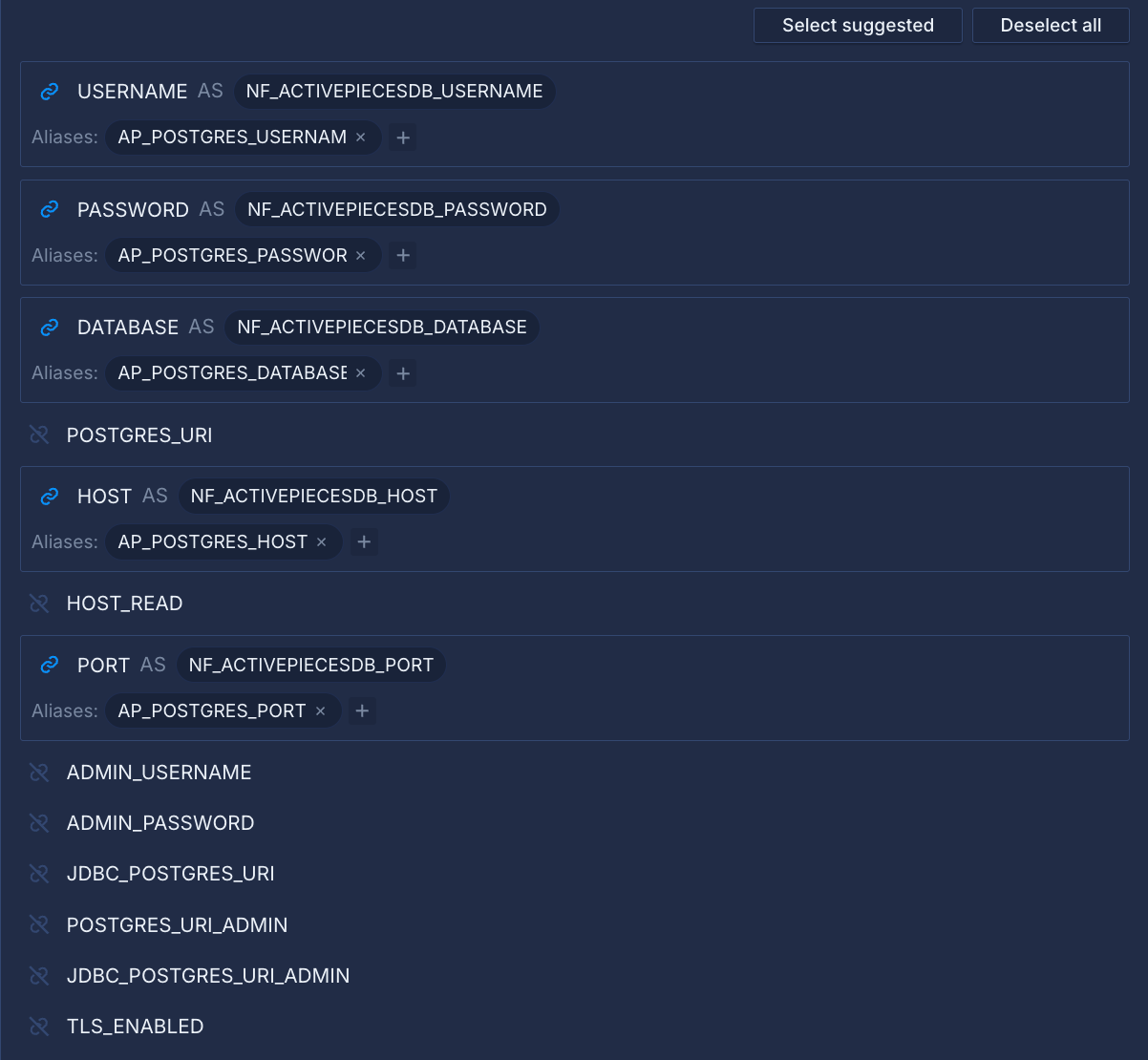The height and width of the screenshot is (1060, 1148).
Task: Delete the AP_POSTGRES_PASSWORD alias chip
Action: point(361,256)
